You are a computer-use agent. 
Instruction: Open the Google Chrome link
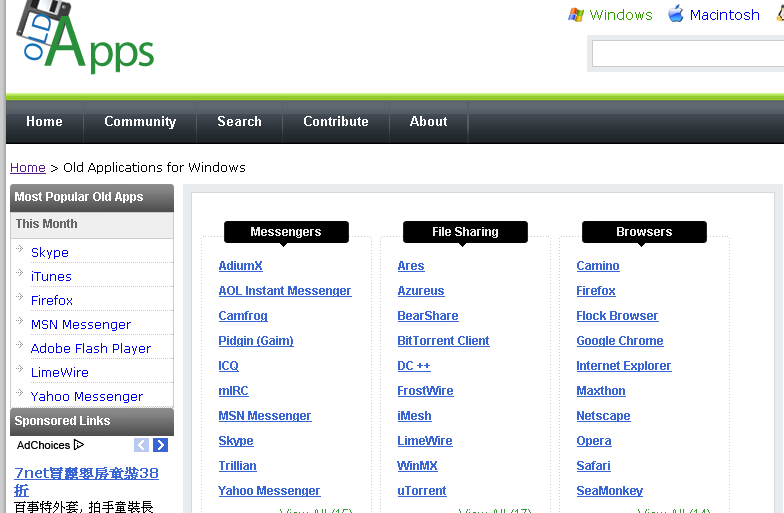tap(620, 341)
